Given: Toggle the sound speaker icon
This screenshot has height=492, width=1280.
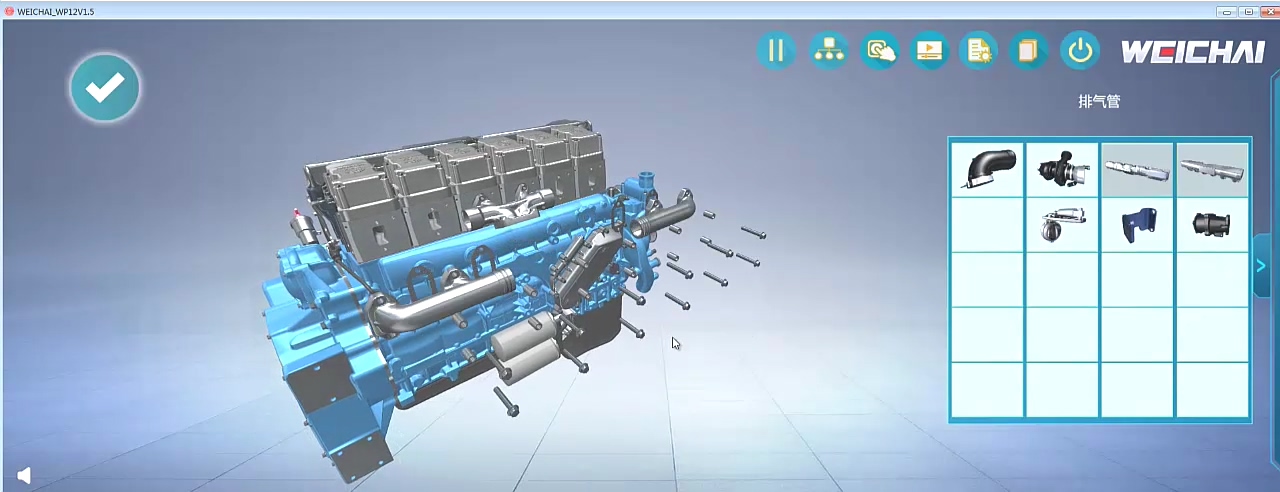Looking at the screenshot, I should pos(24,476).
